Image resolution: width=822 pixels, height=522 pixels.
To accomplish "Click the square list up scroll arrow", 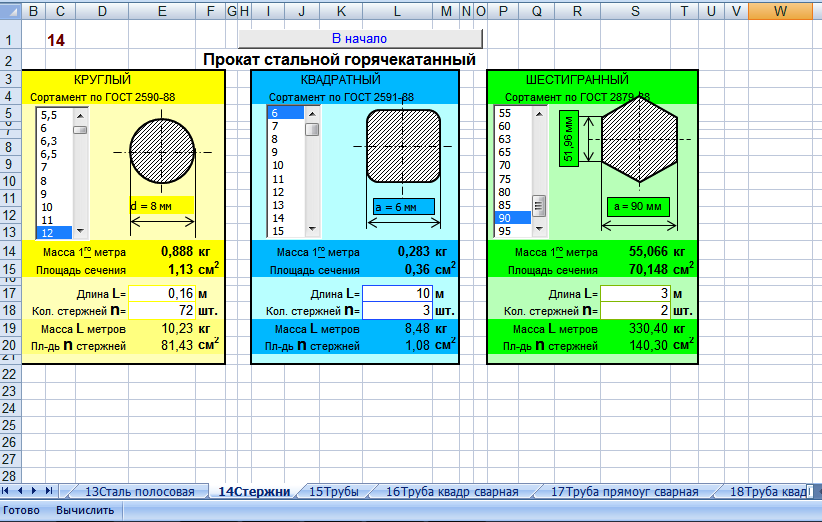I will [x=312, y=113].
